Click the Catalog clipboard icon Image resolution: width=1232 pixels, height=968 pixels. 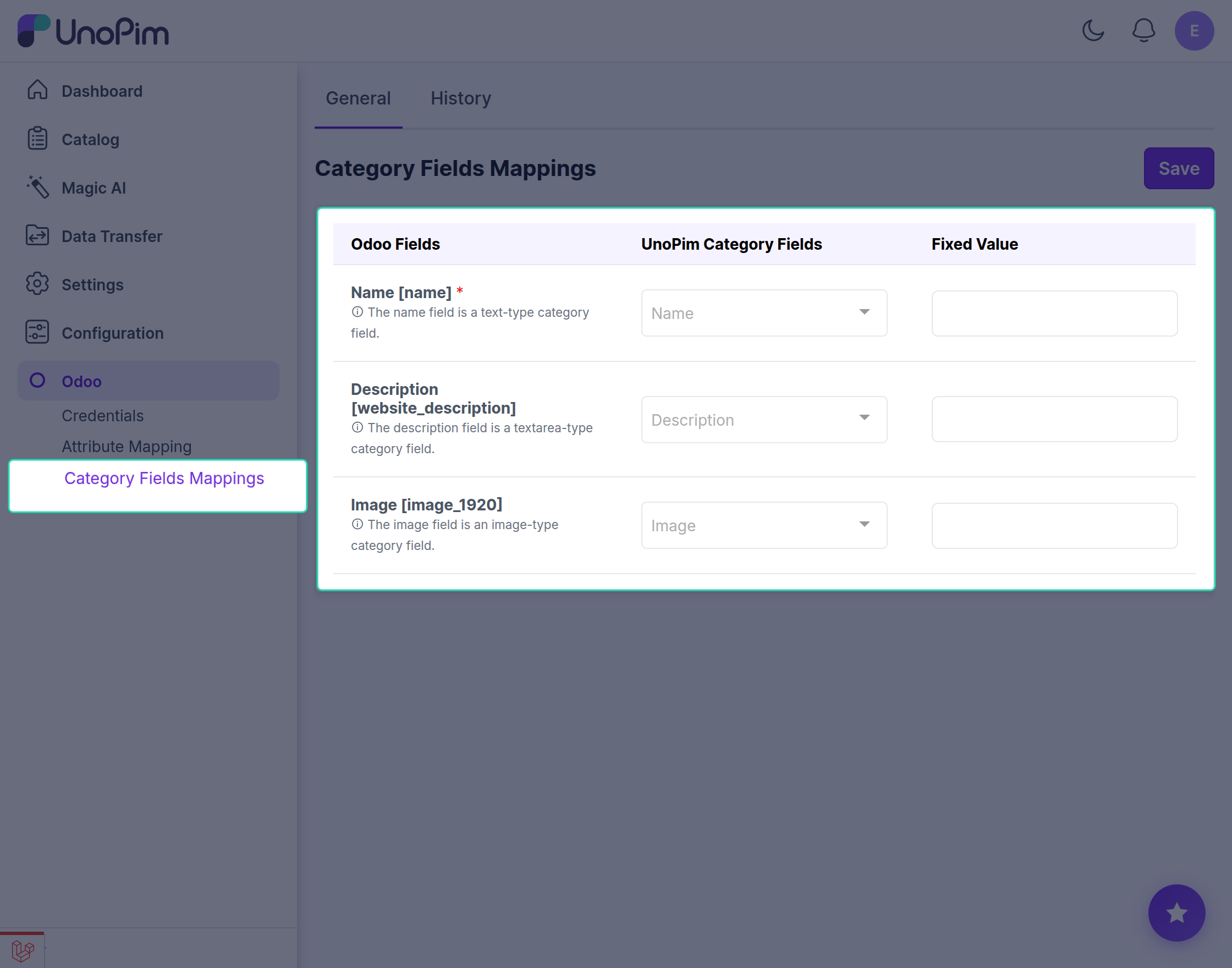coord(37,139)
